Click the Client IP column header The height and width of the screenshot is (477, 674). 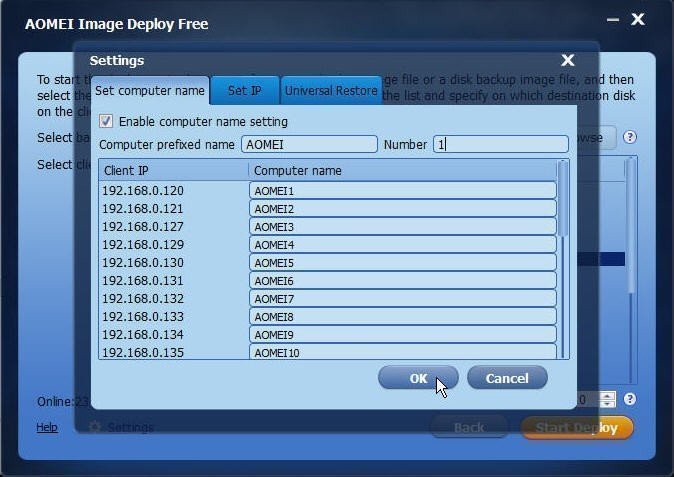pyautogui.click(x=174, y=171)
